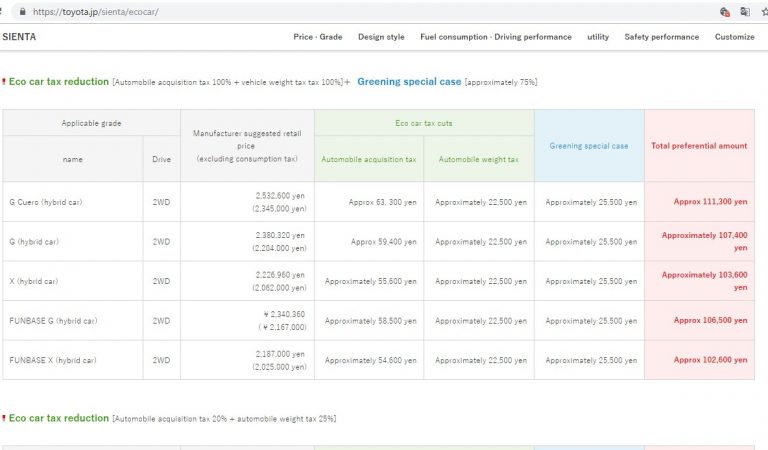Open the utility menu item
Viewport: 768px width, 450px height.
click(598, 37)
